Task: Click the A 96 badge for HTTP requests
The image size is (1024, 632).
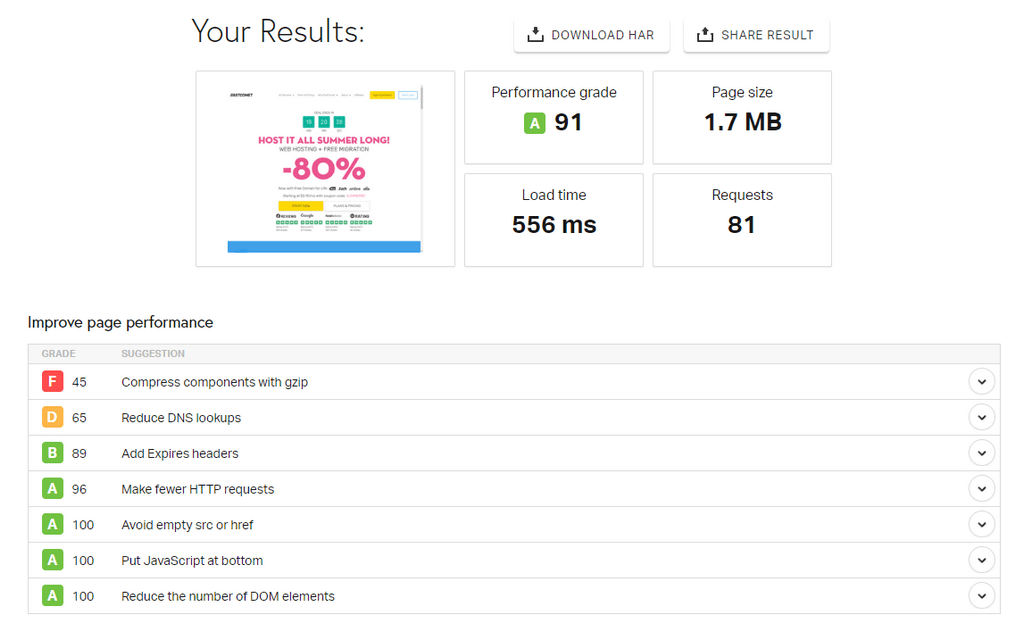Action: 52,488
